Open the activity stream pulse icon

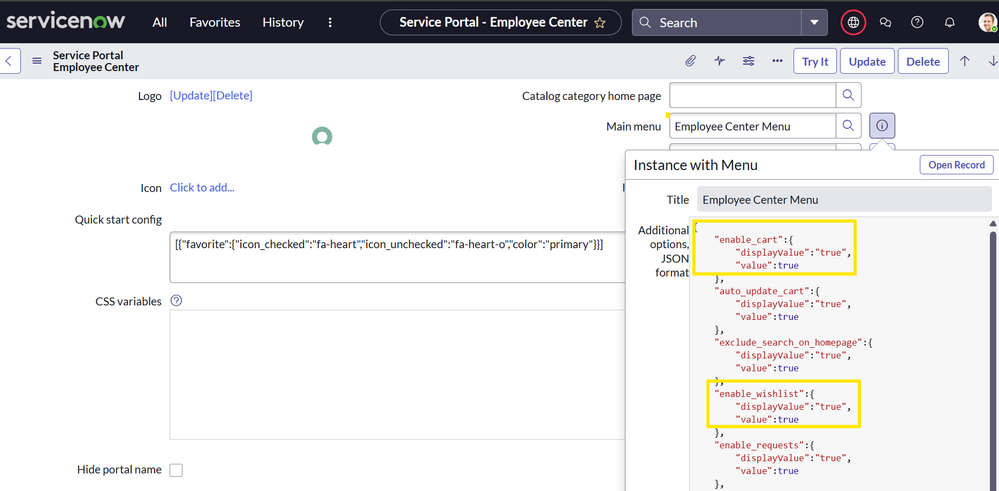click(720, 61)
